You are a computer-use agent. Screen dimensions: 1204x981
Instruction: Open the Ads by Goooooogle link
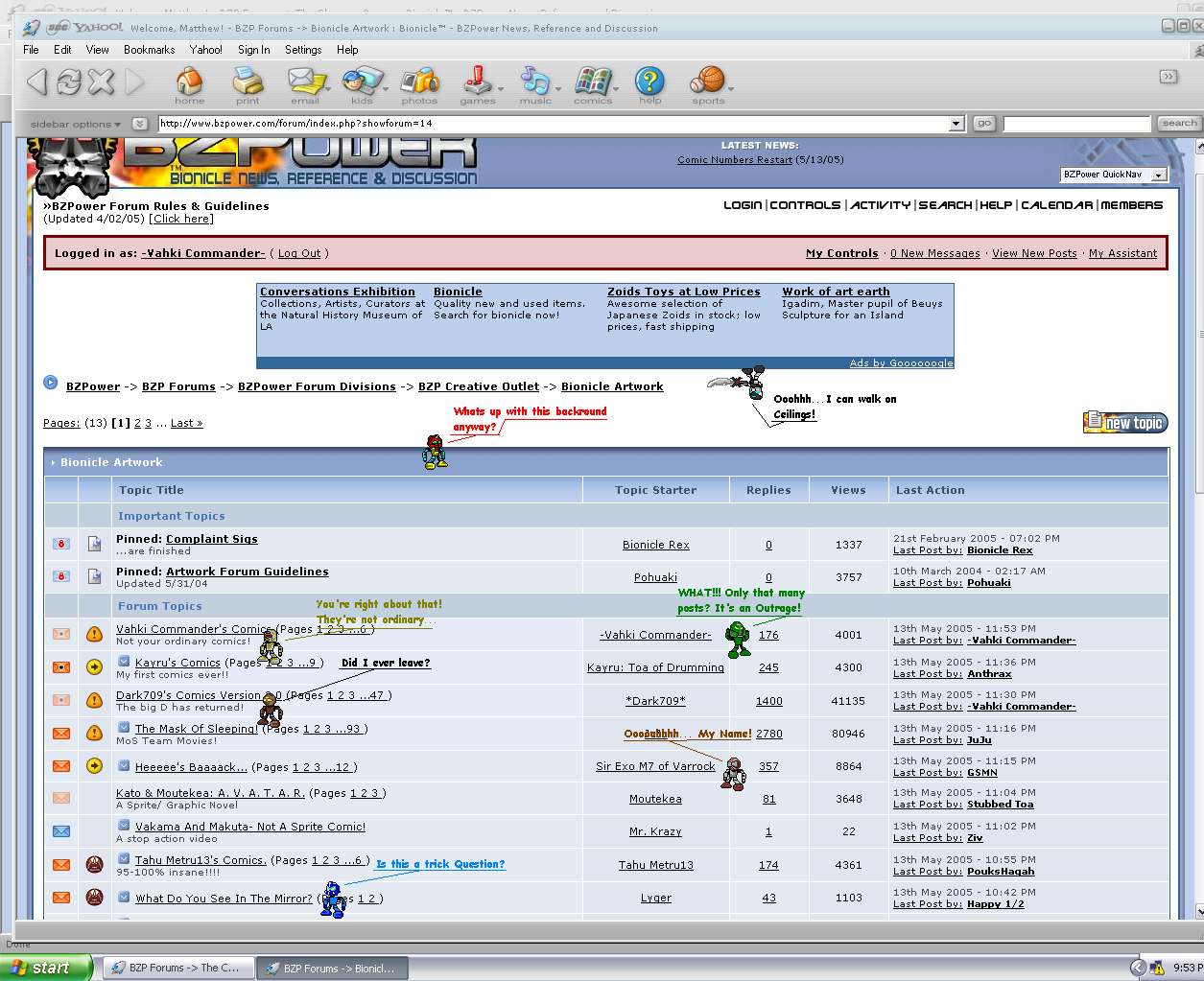point(901,363)
